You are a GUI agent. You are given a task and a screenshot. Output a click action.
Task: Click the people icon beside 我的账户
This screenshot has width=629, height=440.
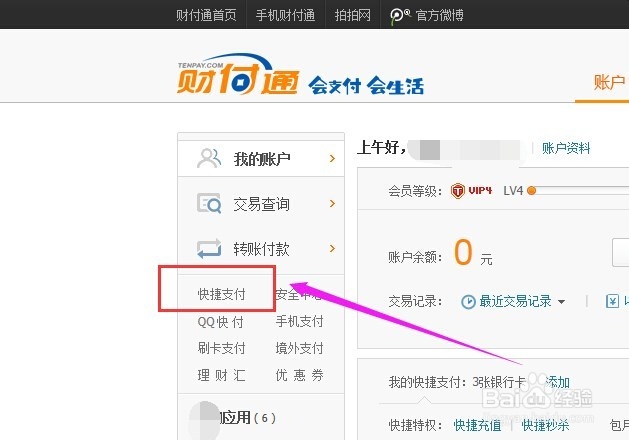coord(209,158)
